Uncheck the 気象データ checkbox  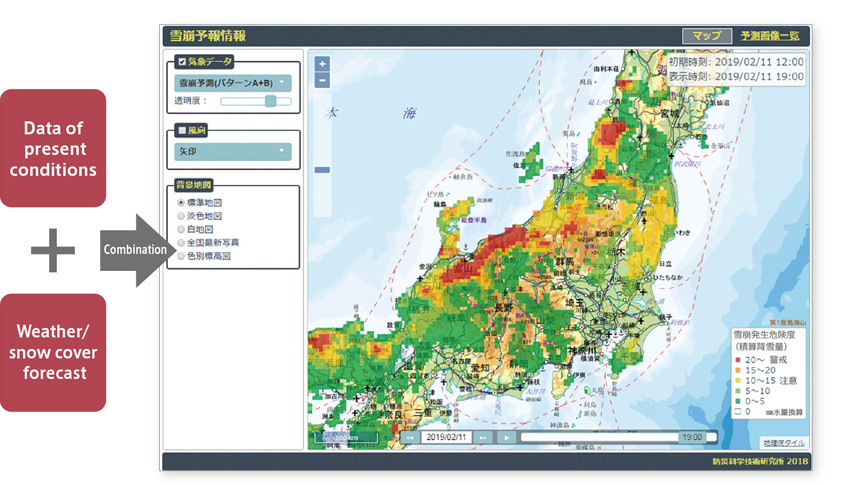pyautogui.click(x=181, y=61)
